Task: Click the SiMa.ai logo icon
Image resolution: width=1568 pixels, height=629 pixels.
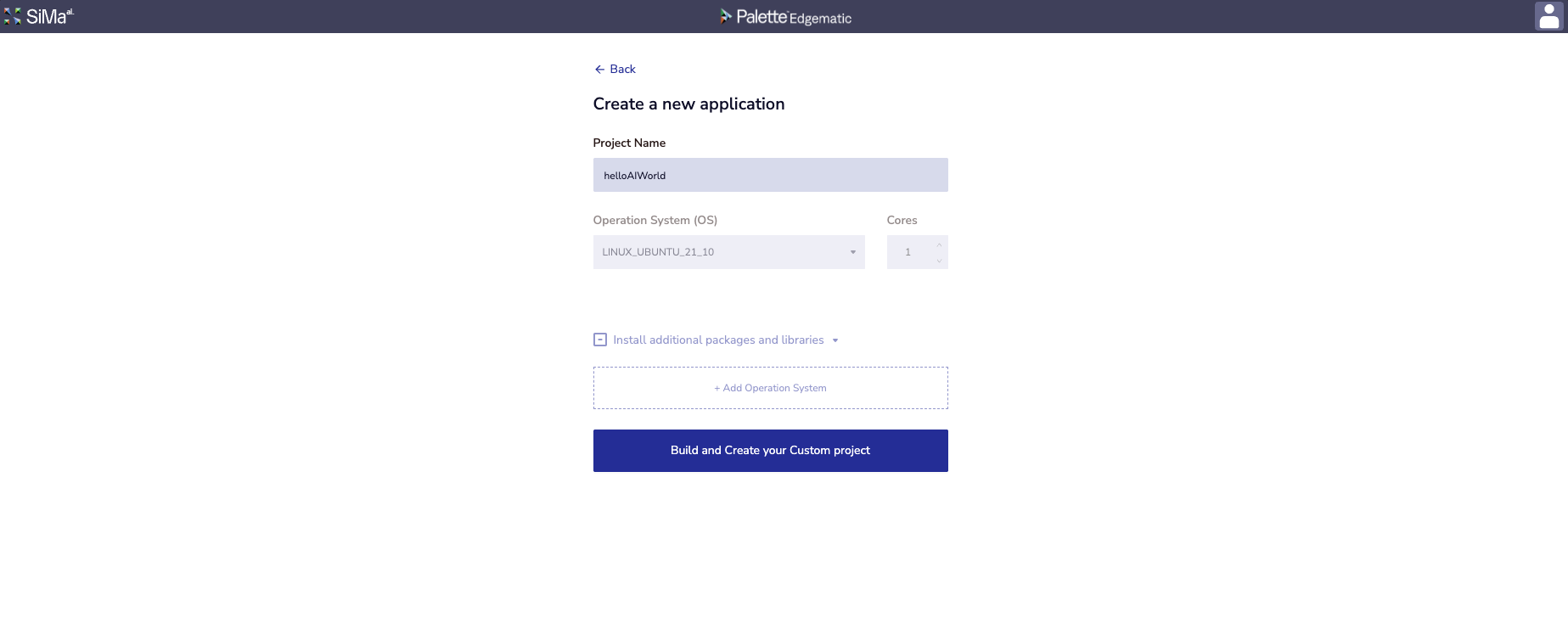Action: point(13,17)
